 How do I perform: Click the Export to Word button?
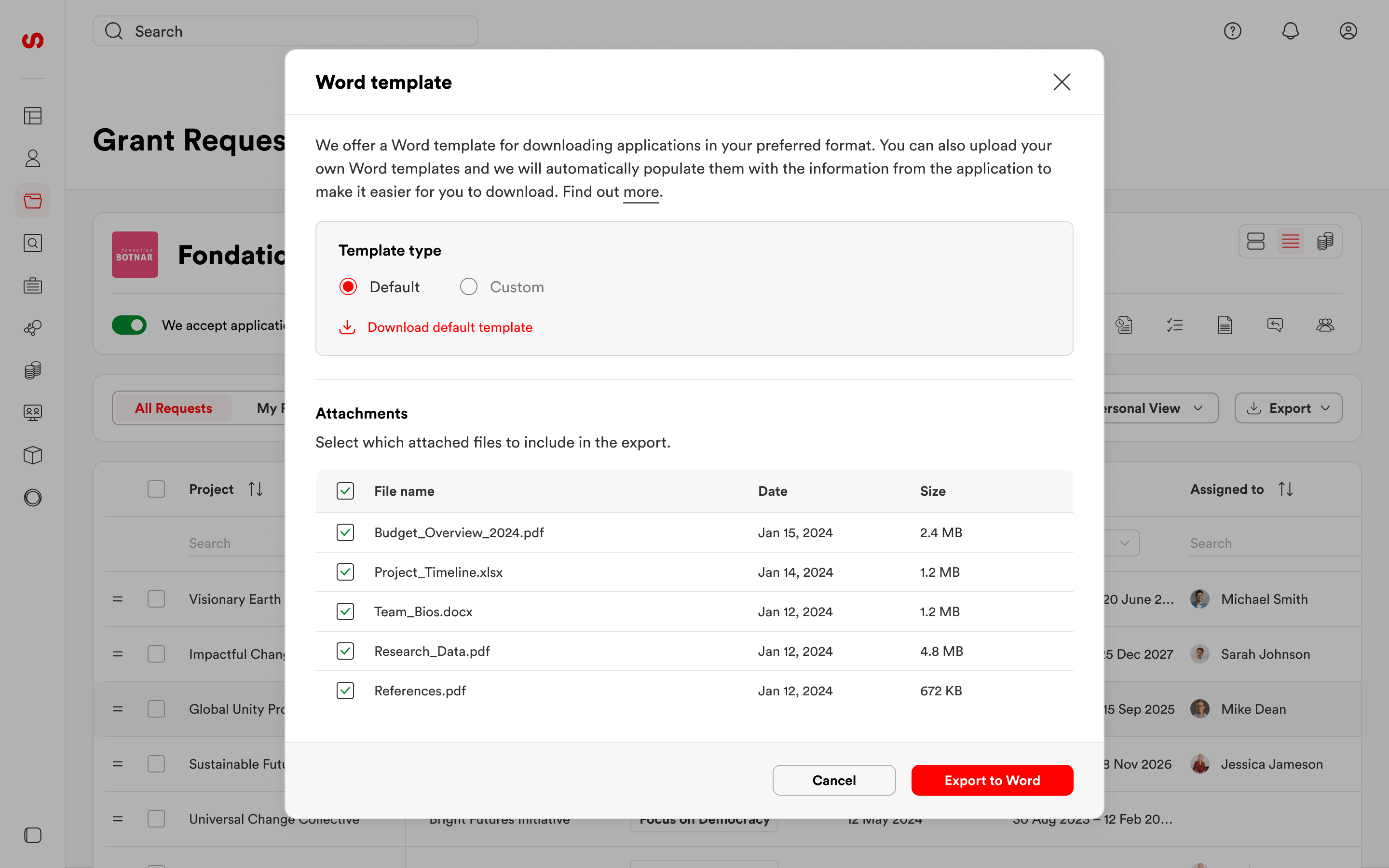pyautogui.click(x=993, y=780)
